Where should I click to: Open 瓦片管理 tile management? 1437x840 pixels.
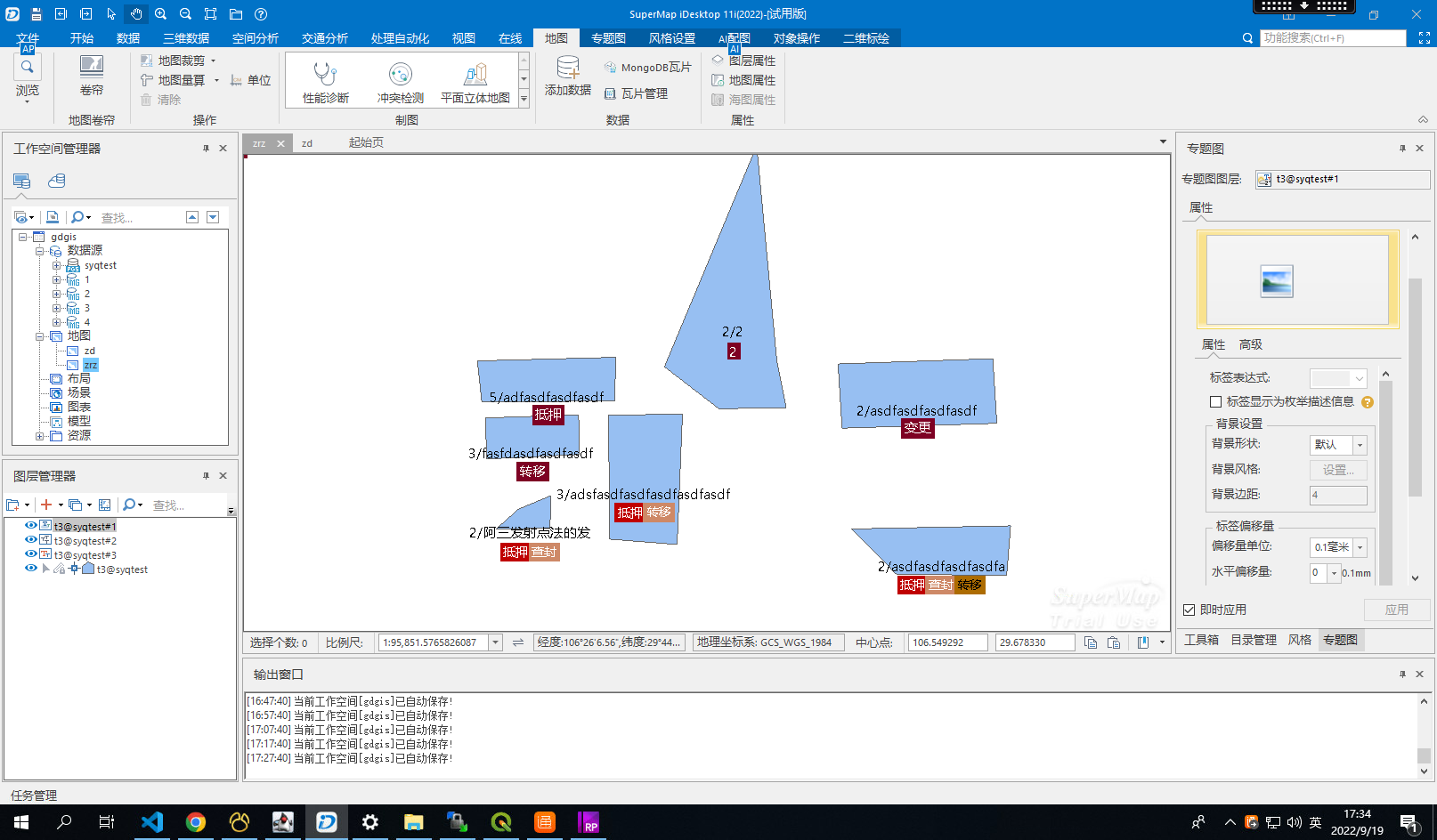(x=636, y=93)
